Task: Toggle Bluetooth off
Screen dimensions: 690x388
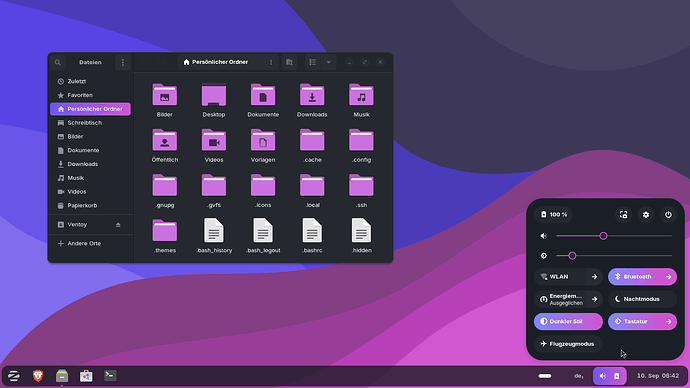Action: (x=634, y=277)
